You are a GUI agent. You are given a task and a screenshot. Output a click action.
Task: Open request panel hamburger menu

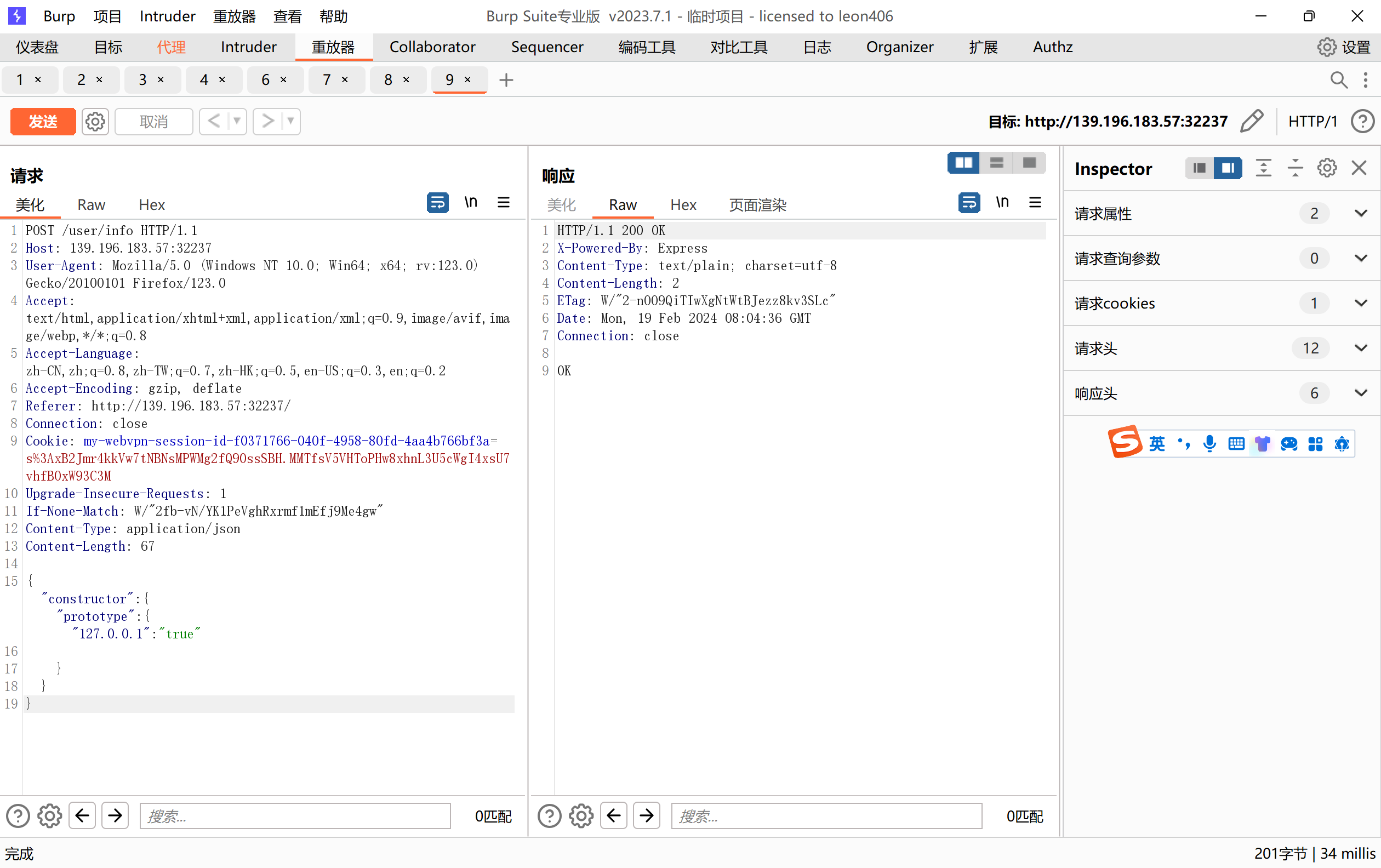[x=504, y=202]
